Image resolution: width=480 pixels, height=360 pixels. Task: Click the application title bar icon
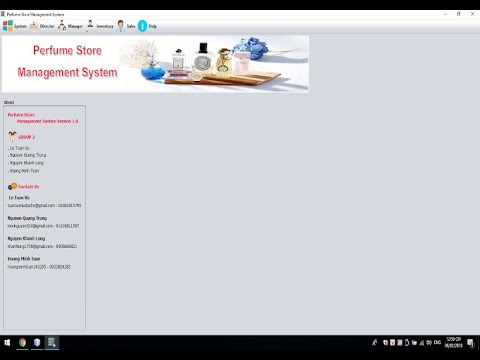[x=3, y=14]
